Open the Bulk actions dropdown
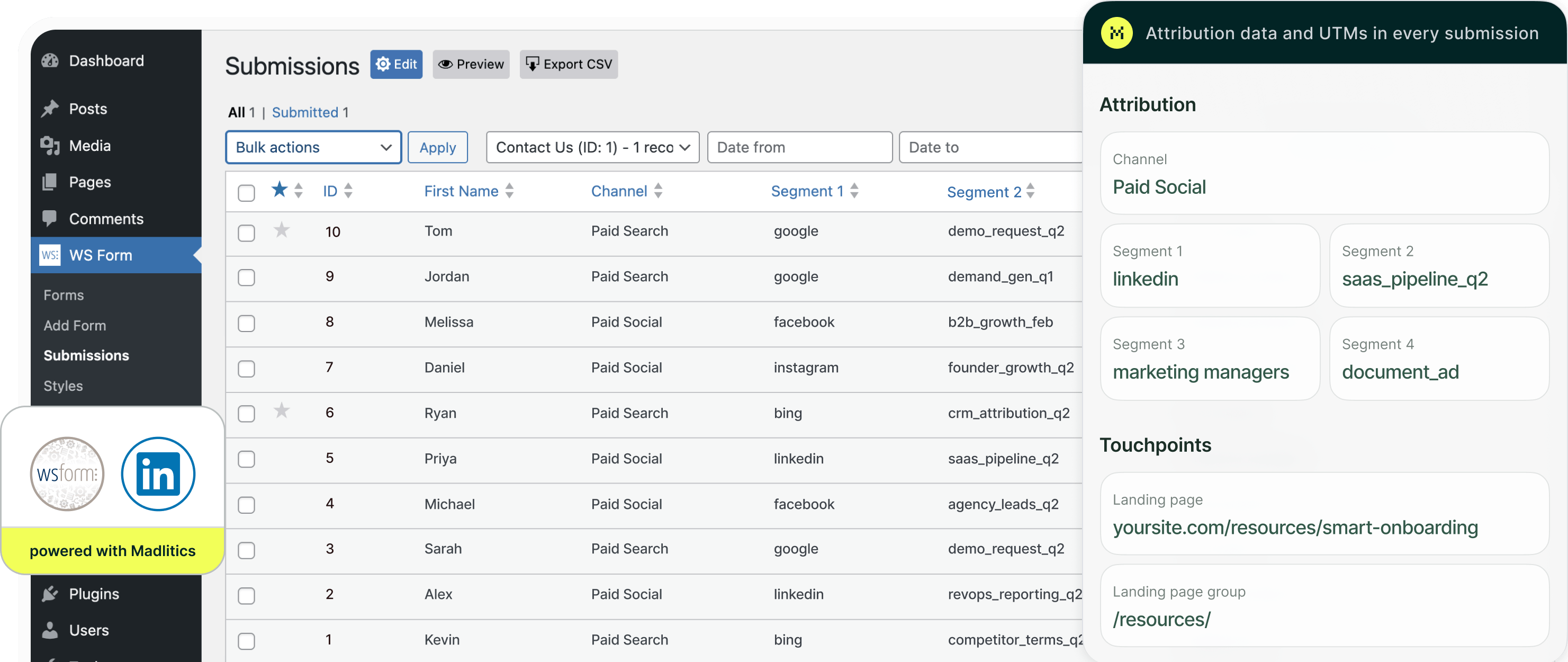Screen dimensions: 1568x662 [313, 147]
